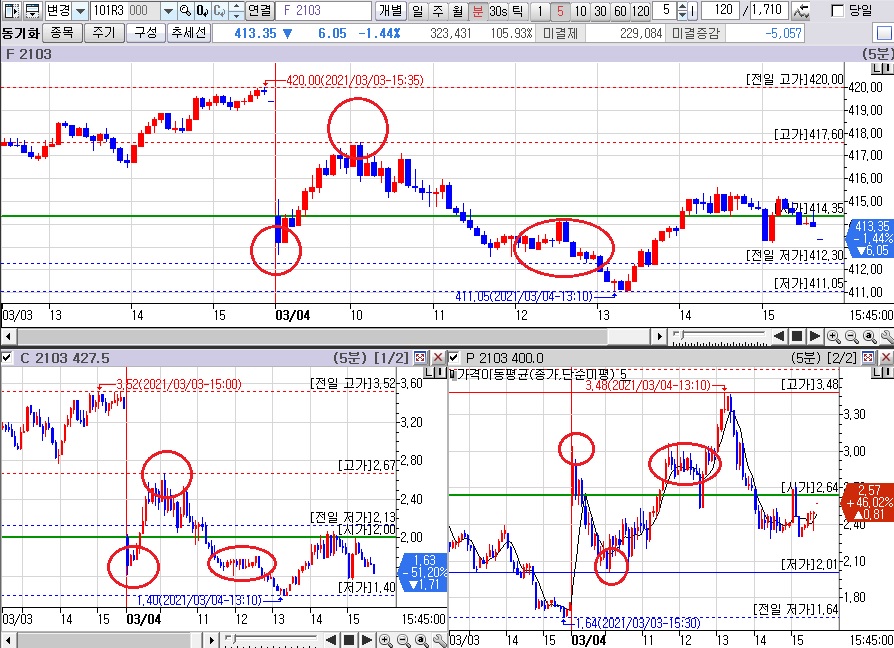894x648 pixels.
Task: Select the 일 daily period
Action: [418, 10]
